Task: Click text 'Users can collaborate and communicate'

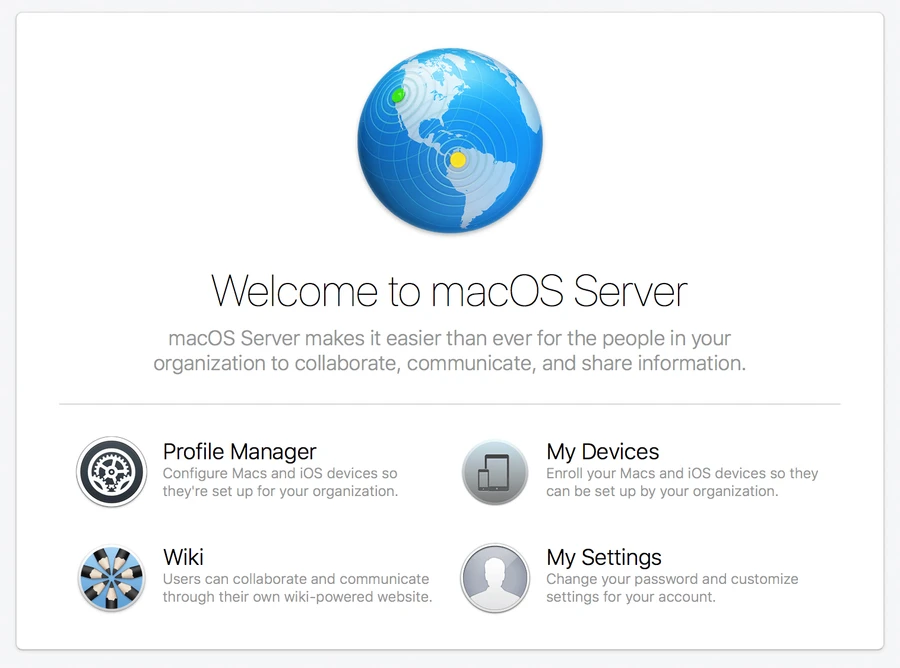Action: 296,579
